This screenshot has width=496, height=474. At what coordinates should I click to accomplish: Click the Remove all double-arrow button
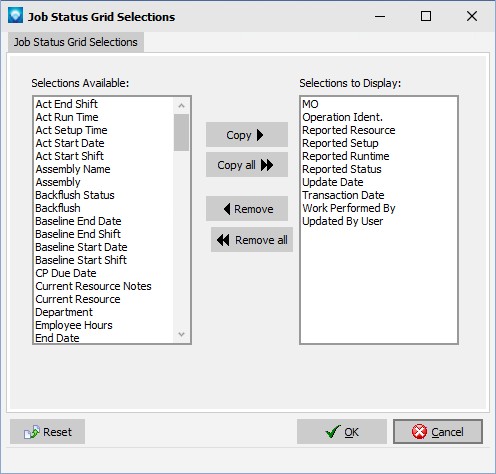pyautogui.click(x=252, y=240)
